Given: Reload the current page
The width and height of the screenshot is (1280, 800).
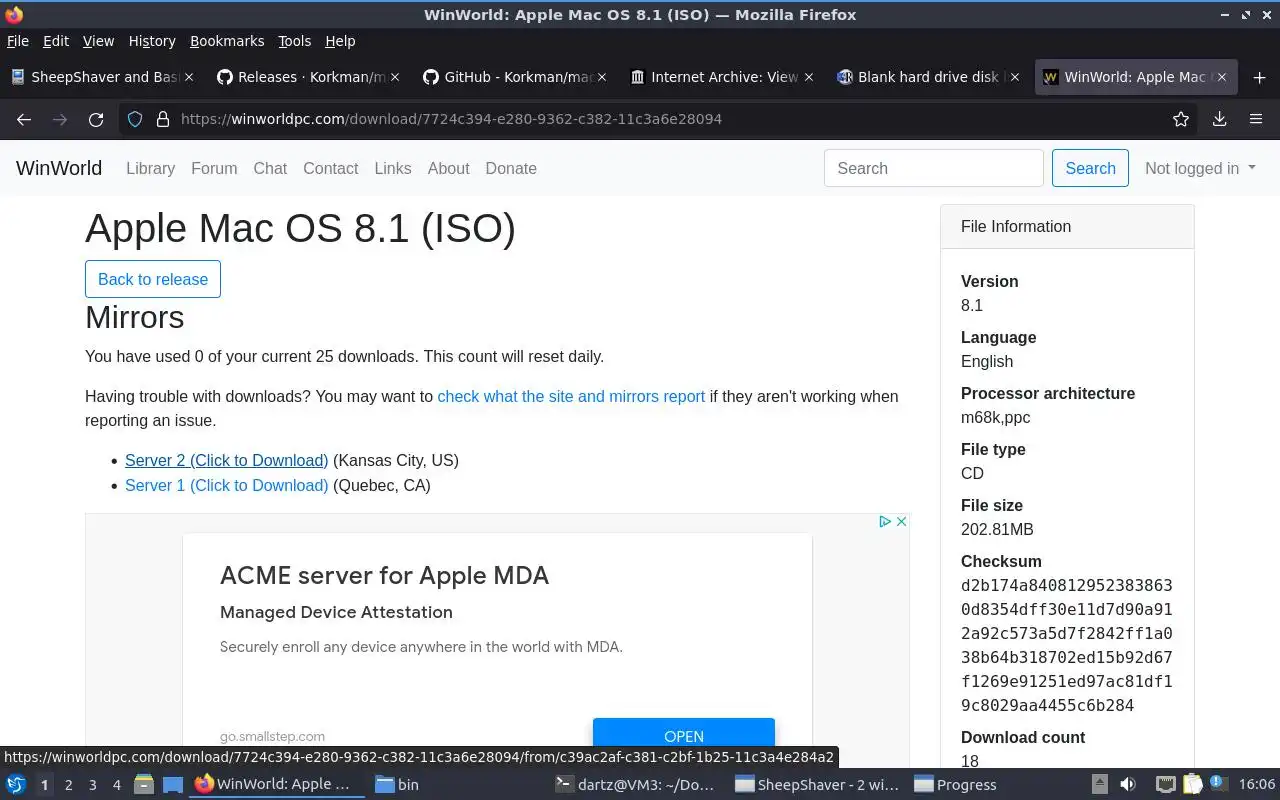Looking at the screenshot, I should (x=96, y=119).
